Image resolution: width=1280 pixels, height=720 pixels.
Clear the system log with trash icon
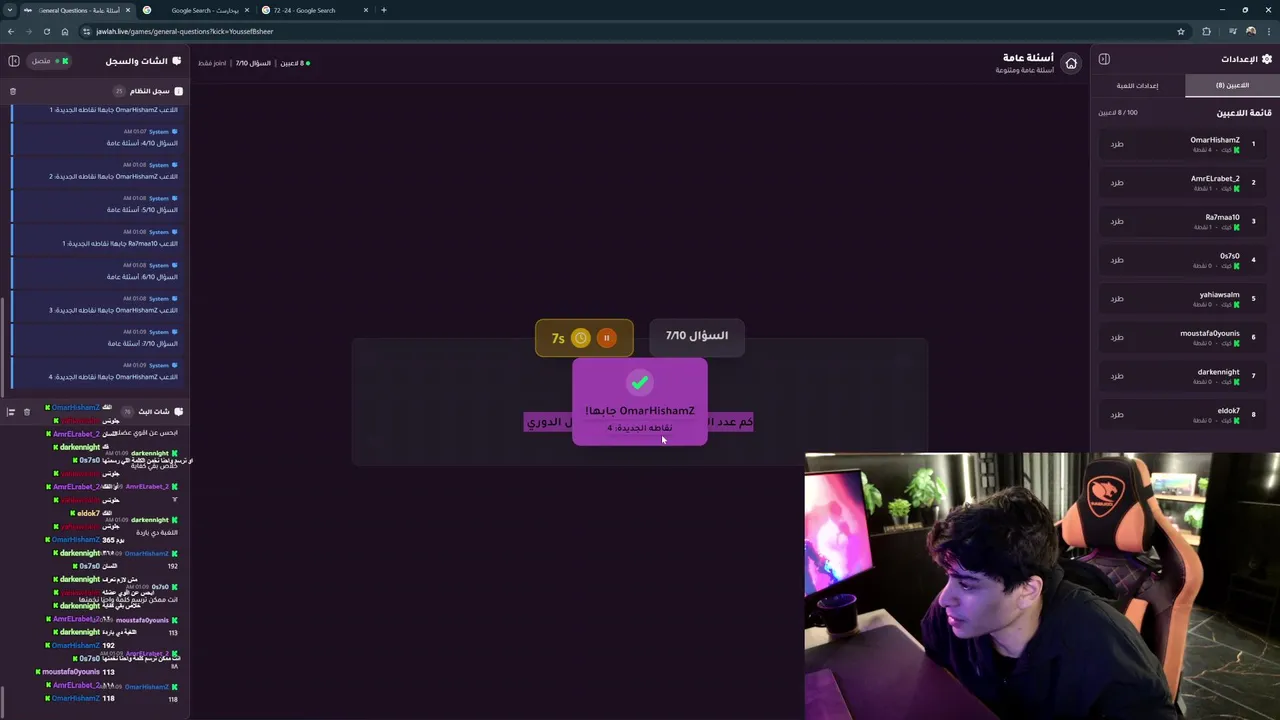(13, 91)
